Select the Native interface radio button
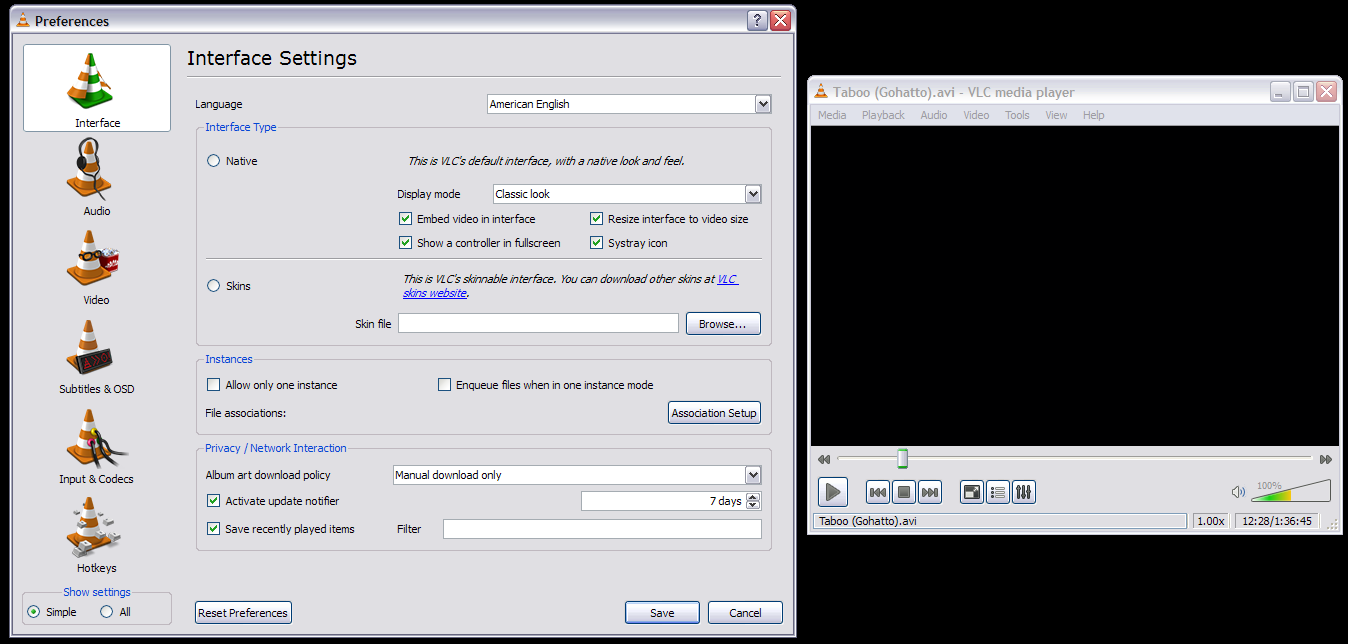The height and width of the screenshot is (644, 1348). (x=213, y=161)
